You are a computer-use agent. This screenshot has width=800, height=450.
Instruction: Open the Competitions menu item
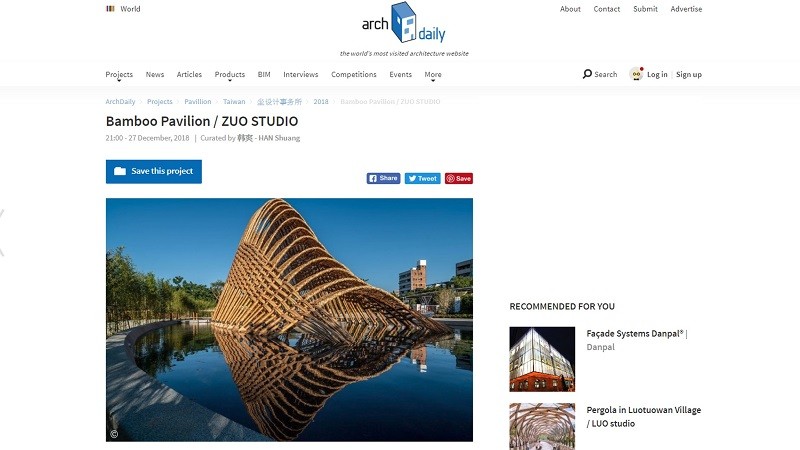click(354, 74)
